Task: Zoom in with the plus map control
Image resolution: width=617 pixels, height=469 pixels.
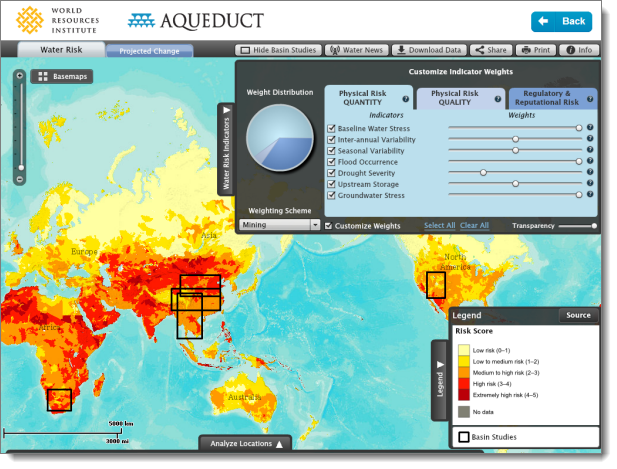Action: tap(20, 76)
